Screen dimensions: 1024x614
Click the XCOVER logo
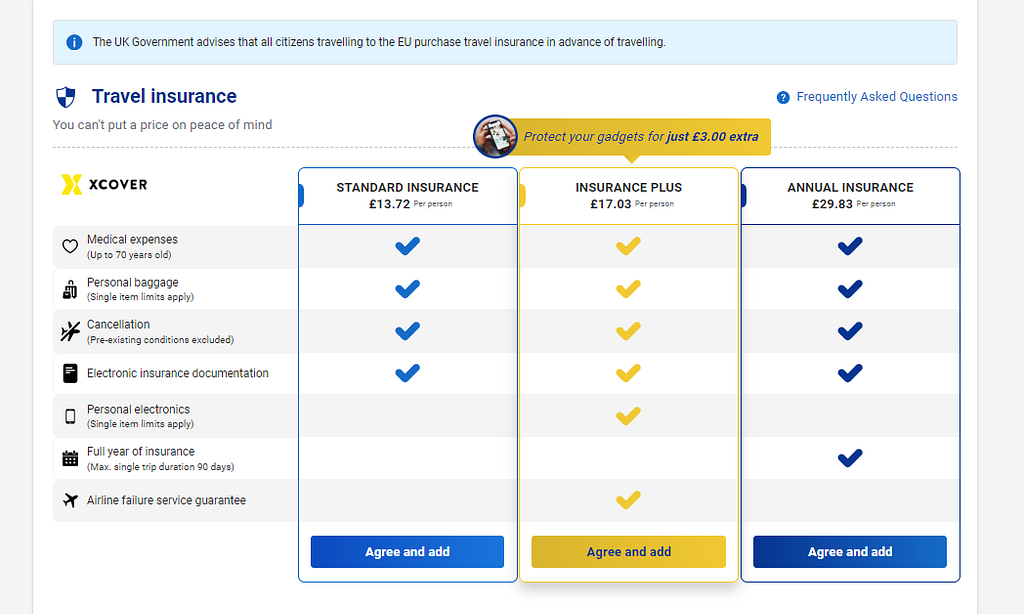(104, 185)
